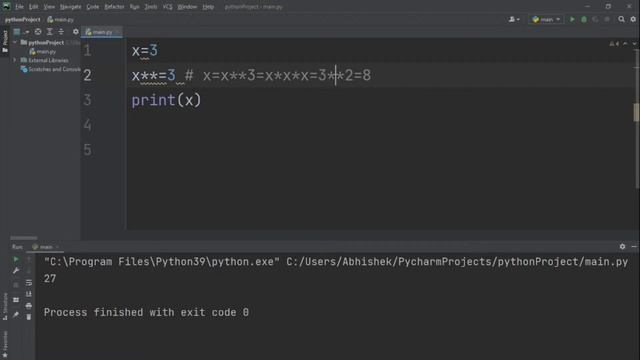This screenshot has width=640, height=360.
Task: Open Project panel options gear
Action: tap(76, 31)
